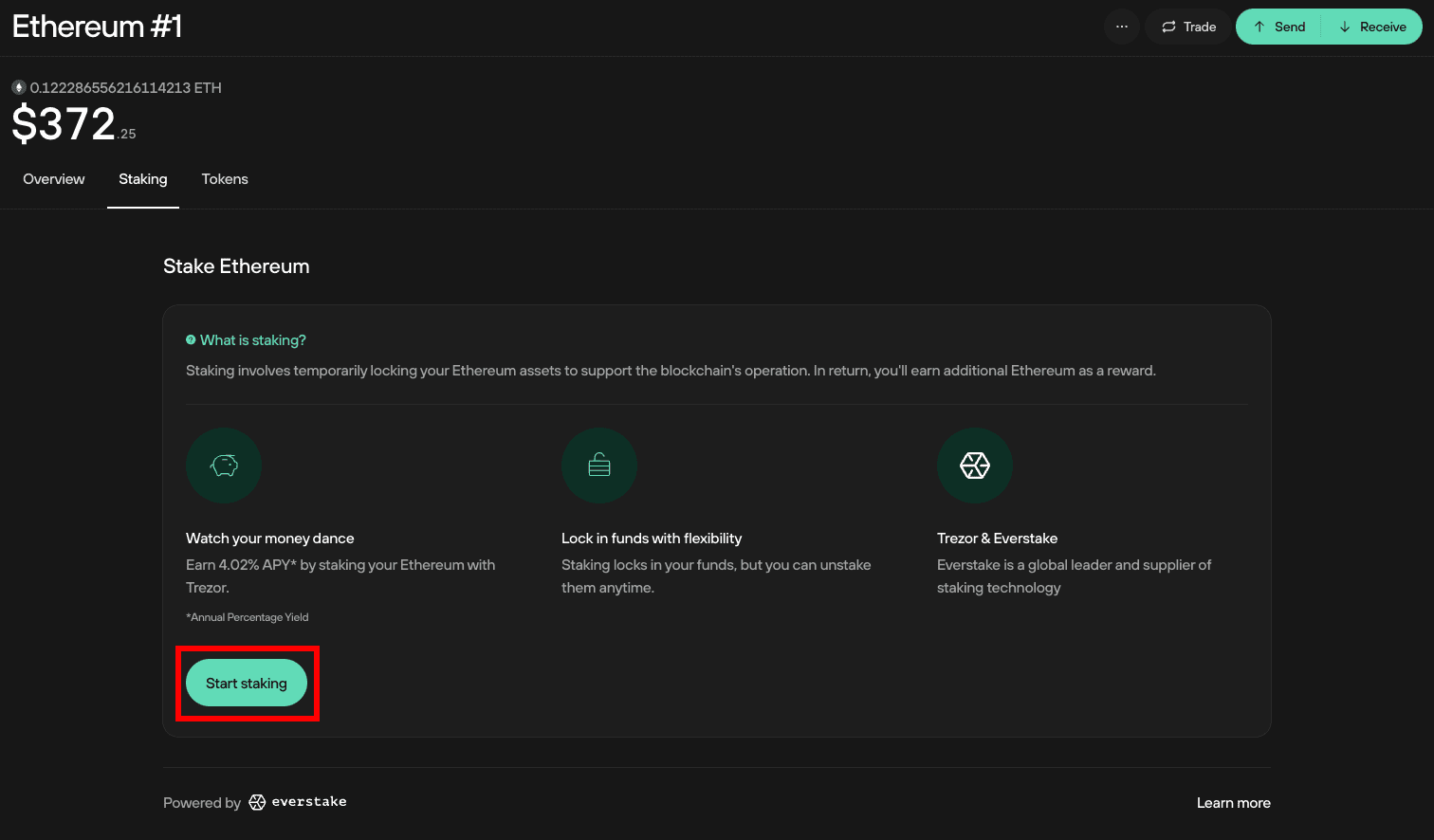Click the Stake Ethereum heading

click(x=236, y=266)
